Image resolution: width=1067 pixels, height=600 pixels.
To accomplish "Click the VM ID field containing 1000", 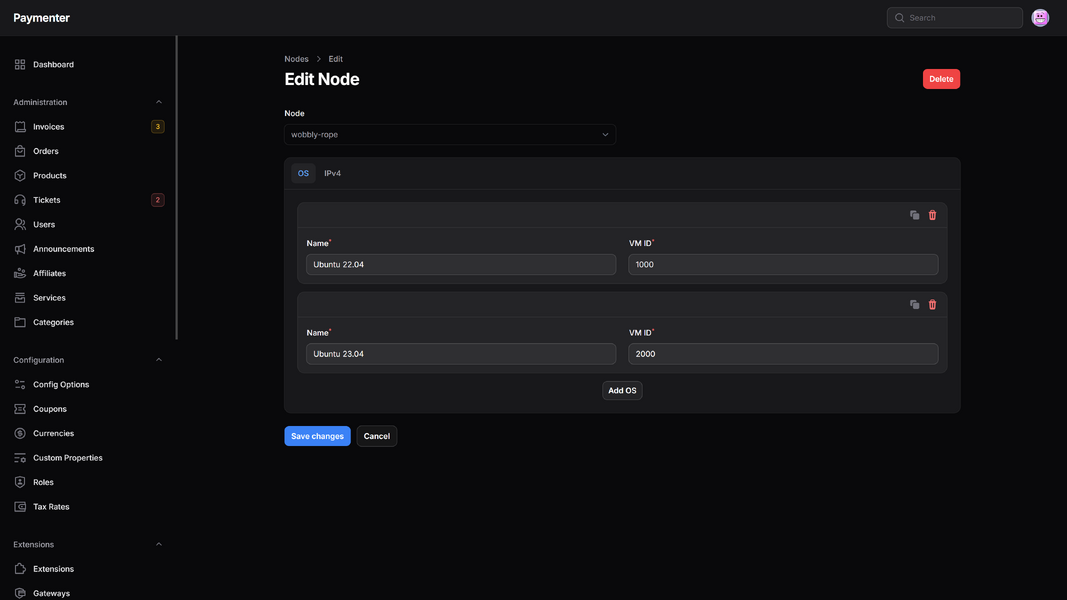I will coord(783,265).
